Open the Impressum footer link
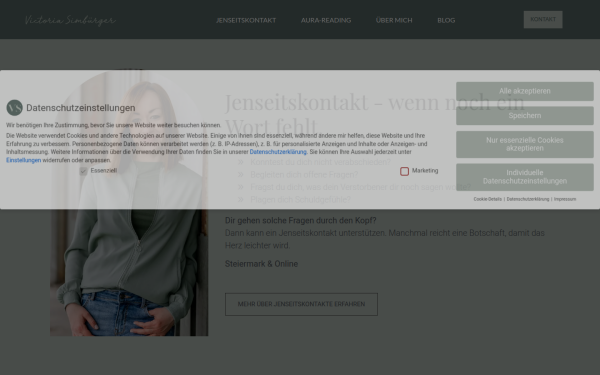This screenshot has width=600, height=375. point(565,199)
